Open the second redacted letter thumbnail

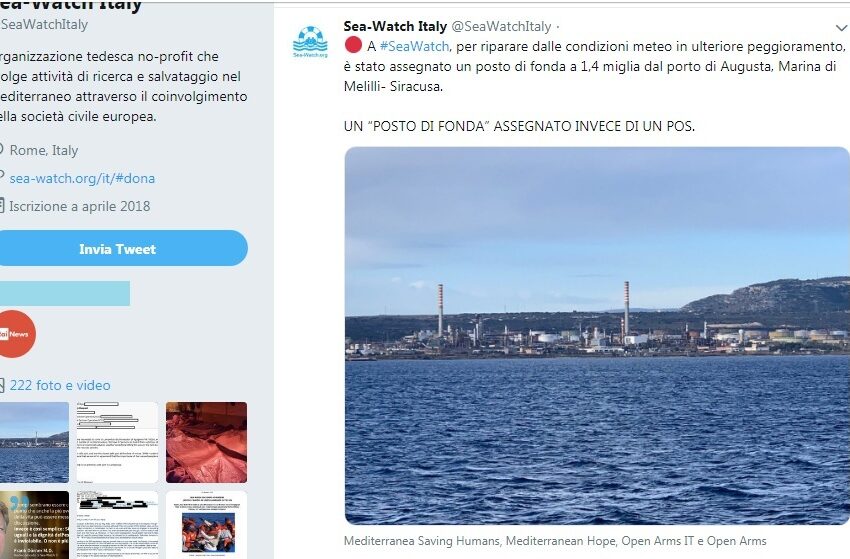(117, 525)
